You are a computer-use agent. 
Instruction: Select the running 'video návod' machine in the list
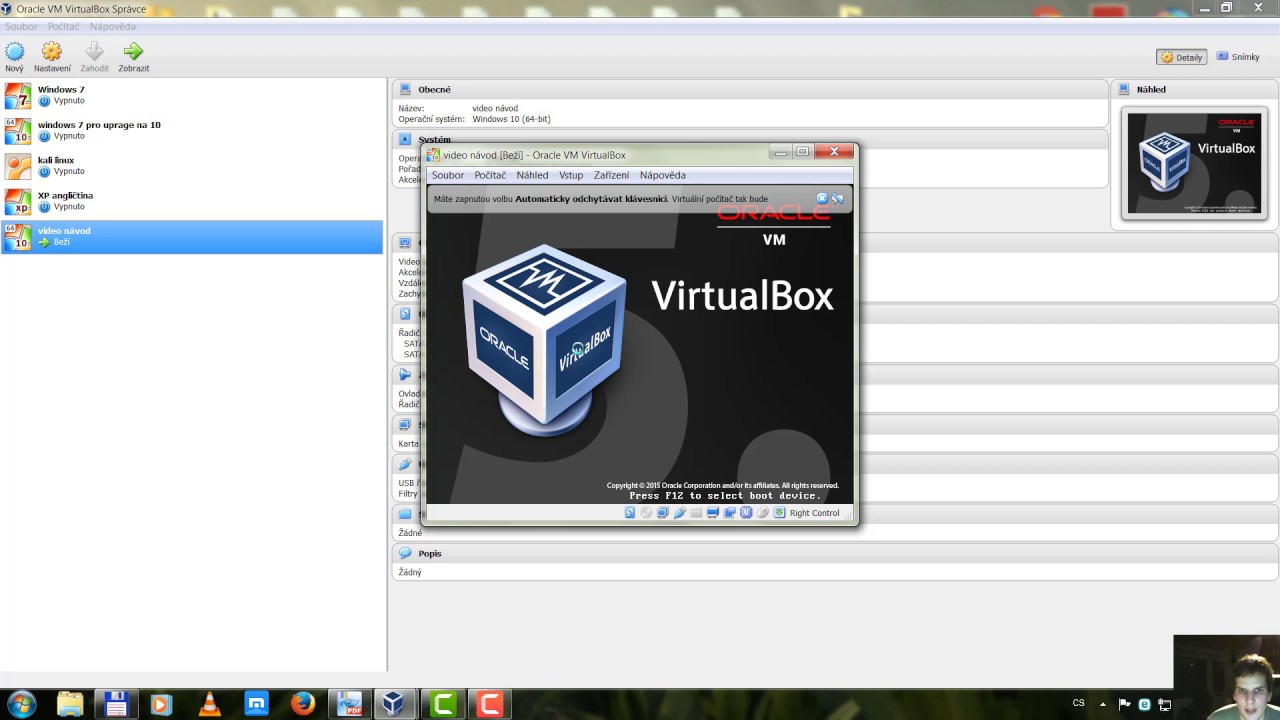(192, 237)
